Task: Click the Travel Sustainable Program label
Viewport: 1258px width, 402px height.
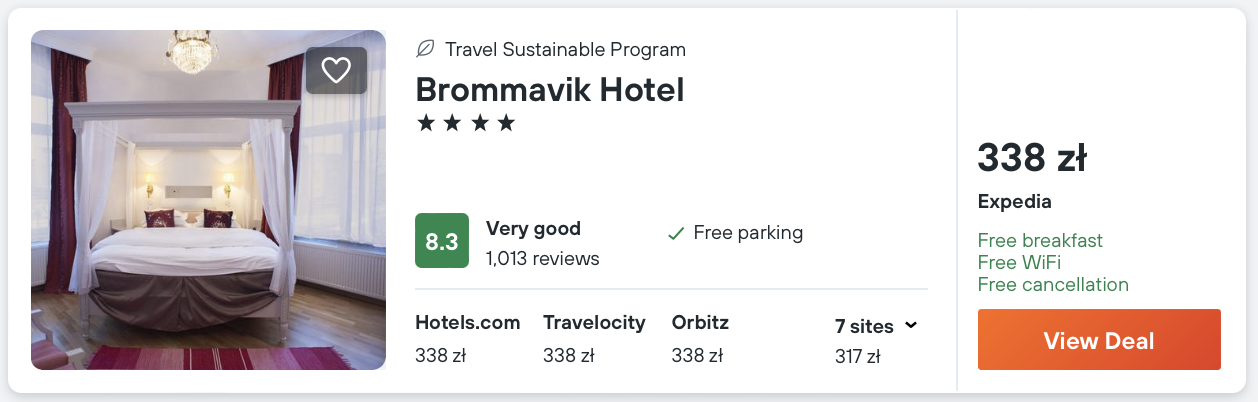Action: click(x=565, y=49)
